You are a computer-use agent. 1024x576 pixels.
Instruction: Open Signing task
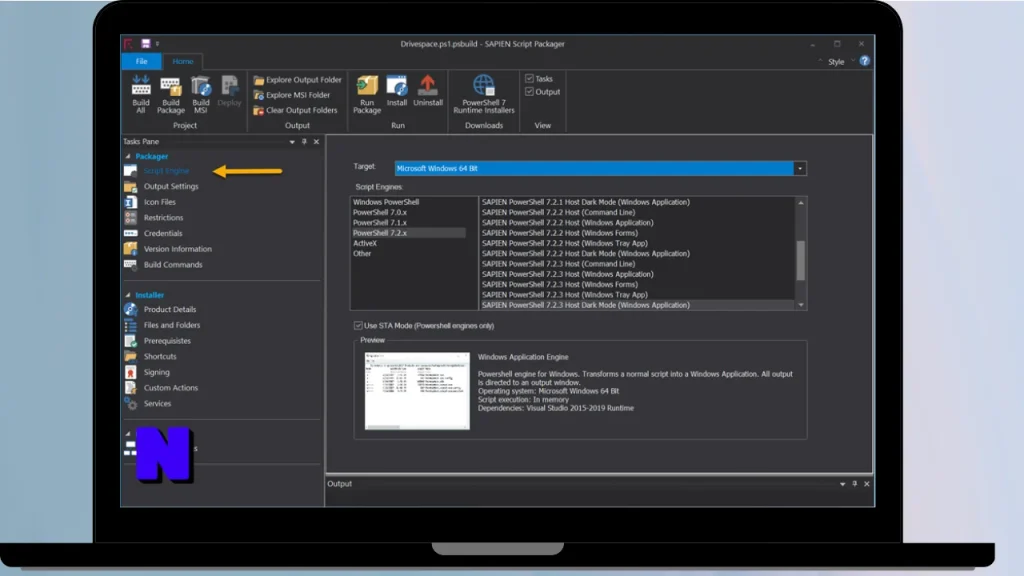pos(157,372)
